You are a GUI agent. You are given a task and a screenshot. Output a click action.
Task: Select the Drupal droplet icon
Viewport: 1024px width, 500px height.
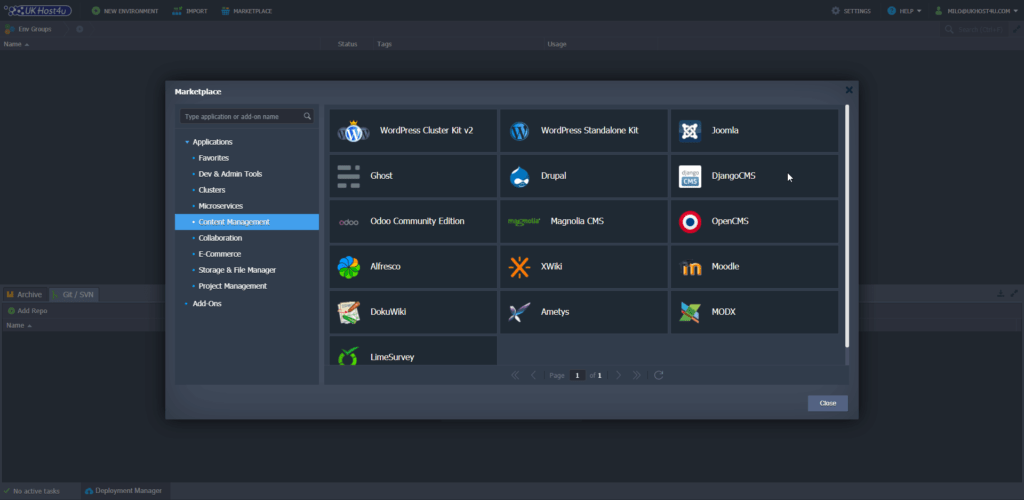pyautogui.click(x=519, y=176)
